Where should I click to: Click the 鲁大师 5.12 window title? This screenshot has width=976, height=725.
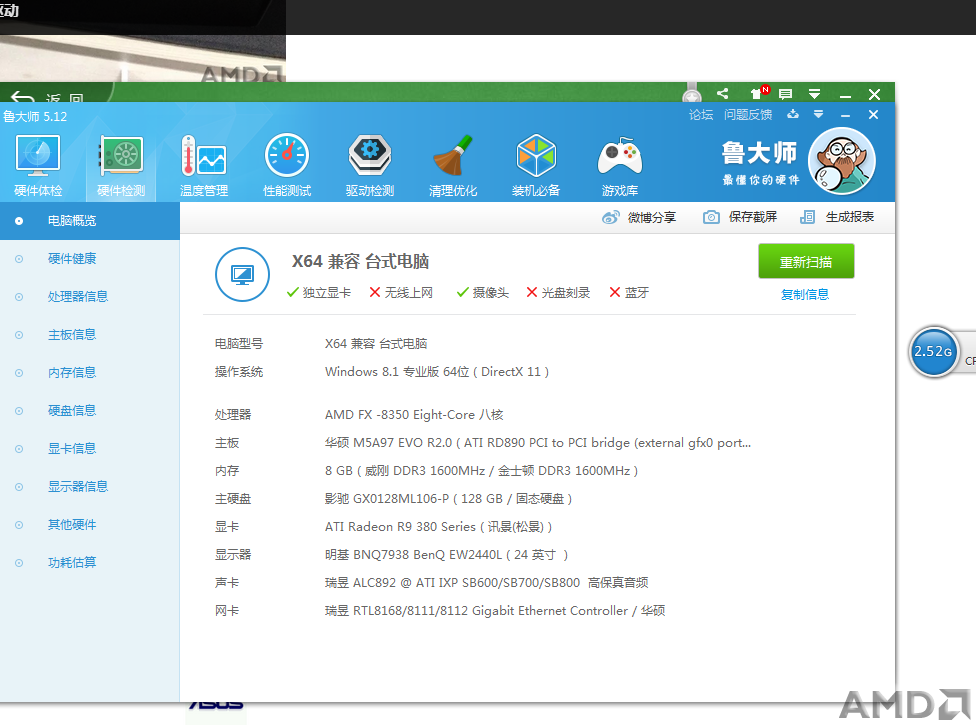pos(35,116)
